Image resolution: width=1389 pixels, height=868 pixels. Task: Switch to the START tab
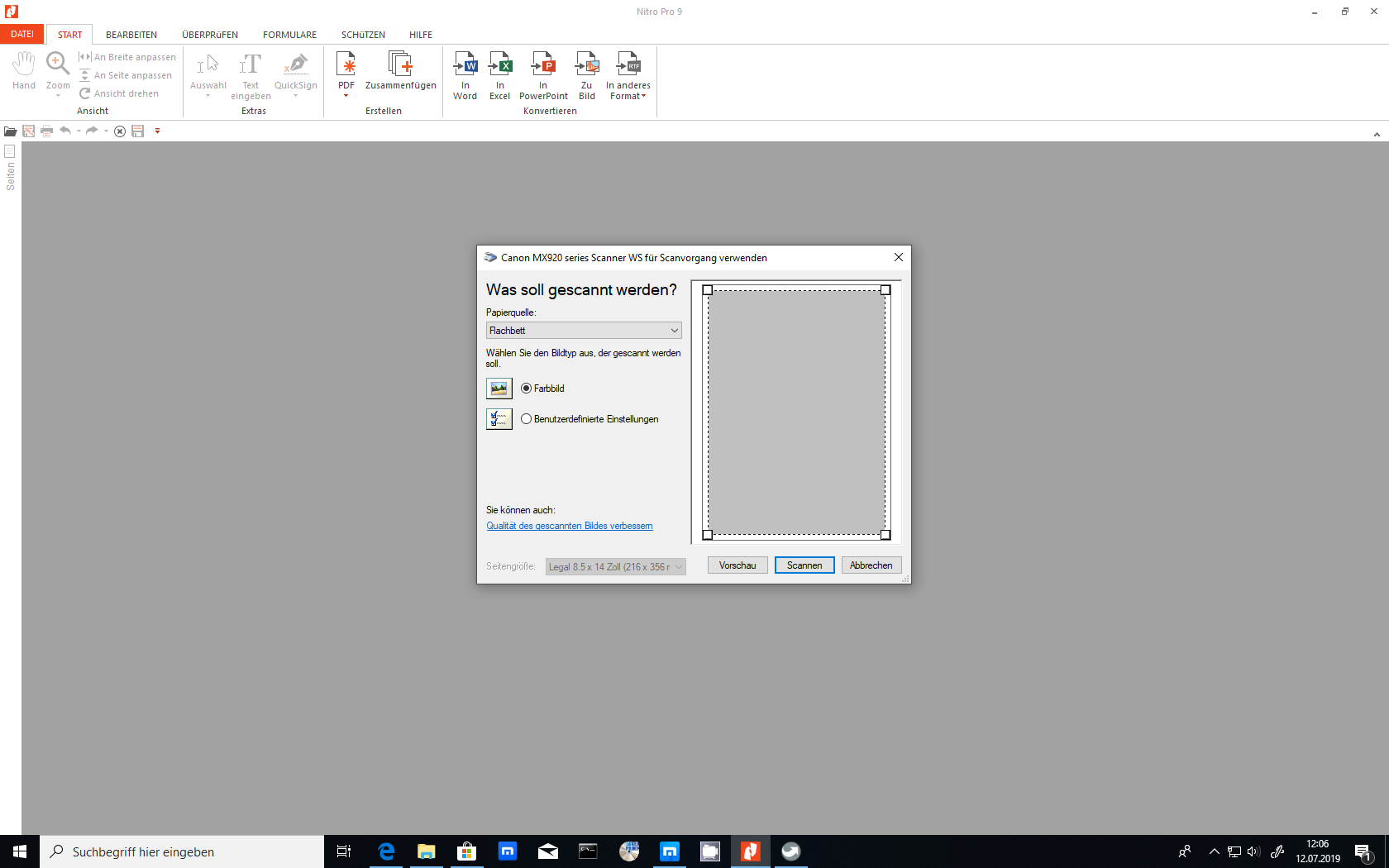[x=69, y=35]
